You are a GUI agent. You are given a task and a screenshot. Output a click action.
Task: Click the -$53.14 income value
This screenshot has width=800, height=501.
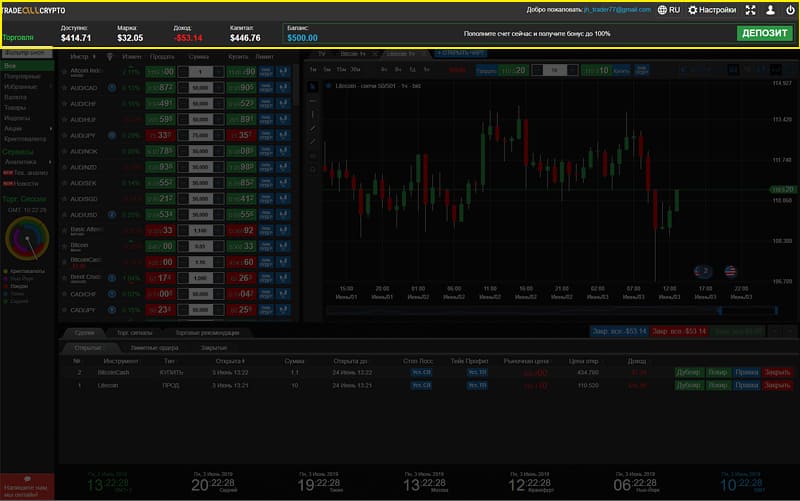point(188,38)
